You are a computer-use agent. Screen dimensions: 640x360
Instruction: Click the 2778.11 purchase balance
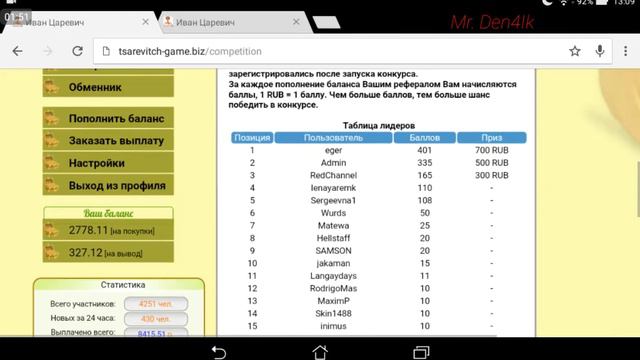(108, 230)
